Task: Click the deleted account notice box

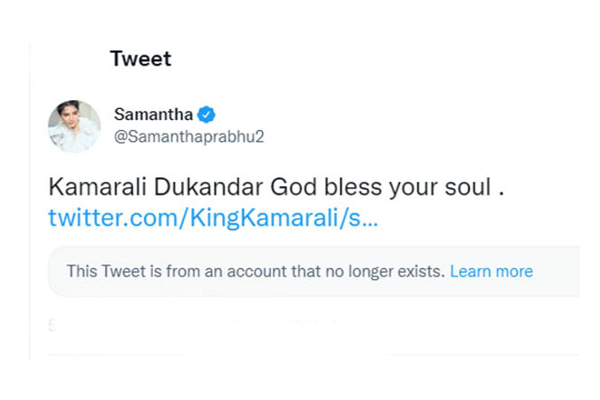Action: 312,271
